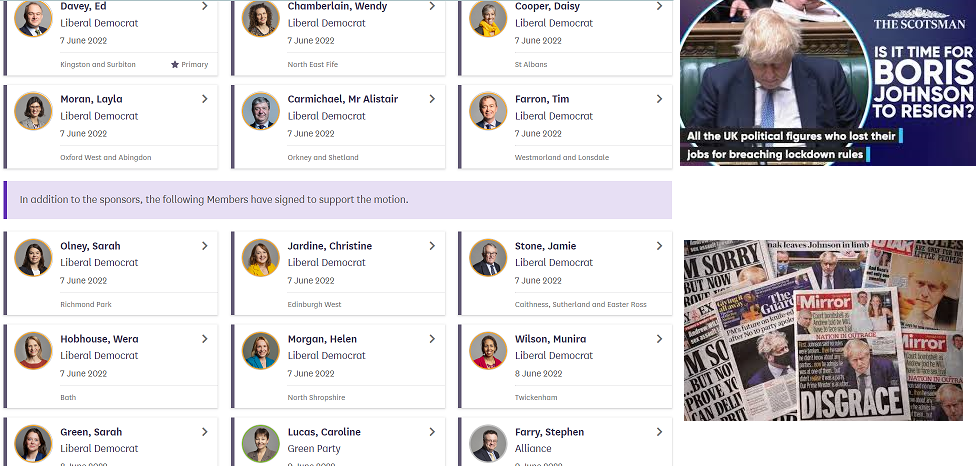The height and width of the screenshot is (466, 980).
Task: Click the Primary star icon on Davey card
Action: (175, 65)
